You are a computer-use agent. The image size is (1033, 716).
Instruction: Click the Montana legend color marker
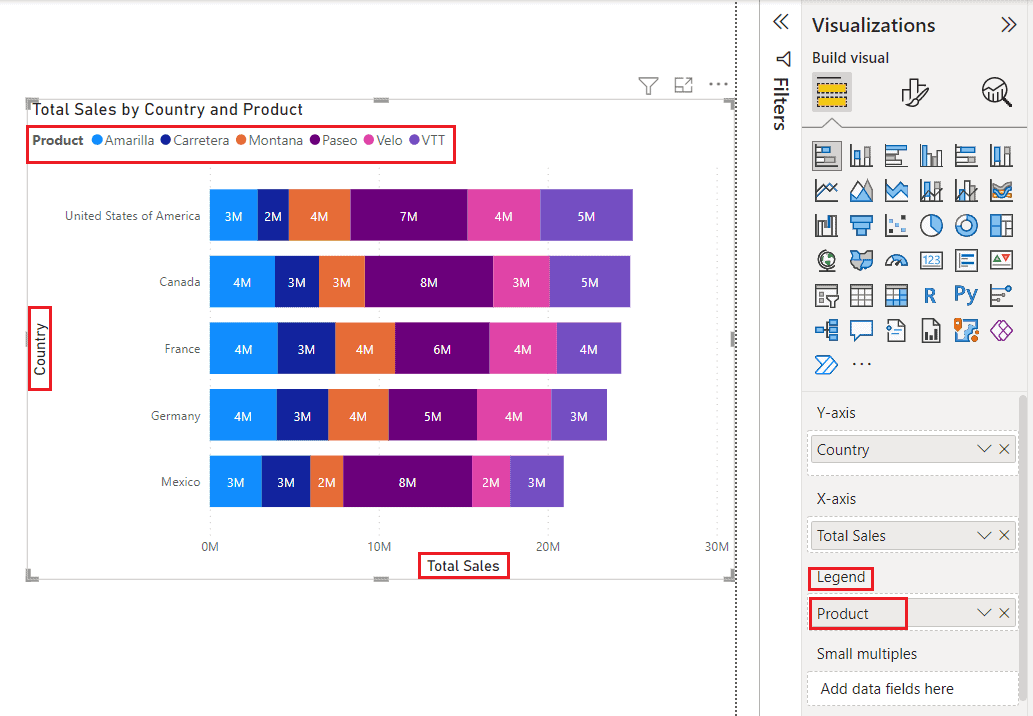pyautogui.click(x=241, y=140)
